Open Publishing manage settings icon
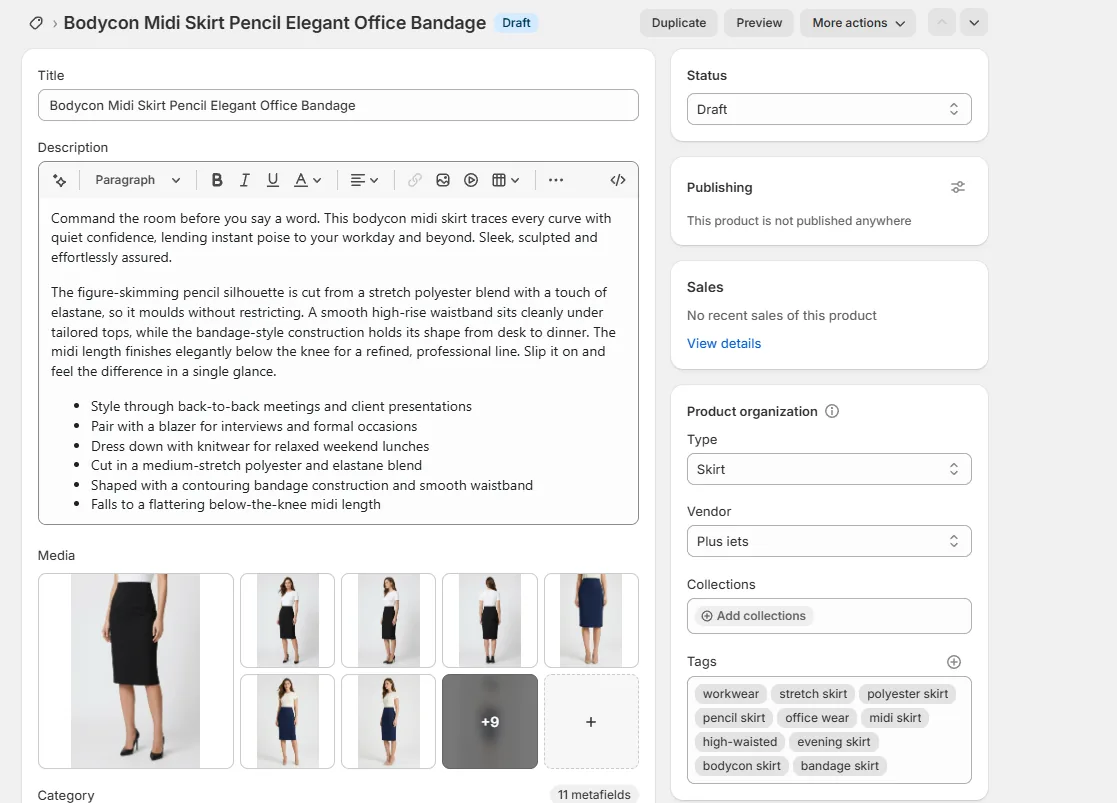 (957, 187)
